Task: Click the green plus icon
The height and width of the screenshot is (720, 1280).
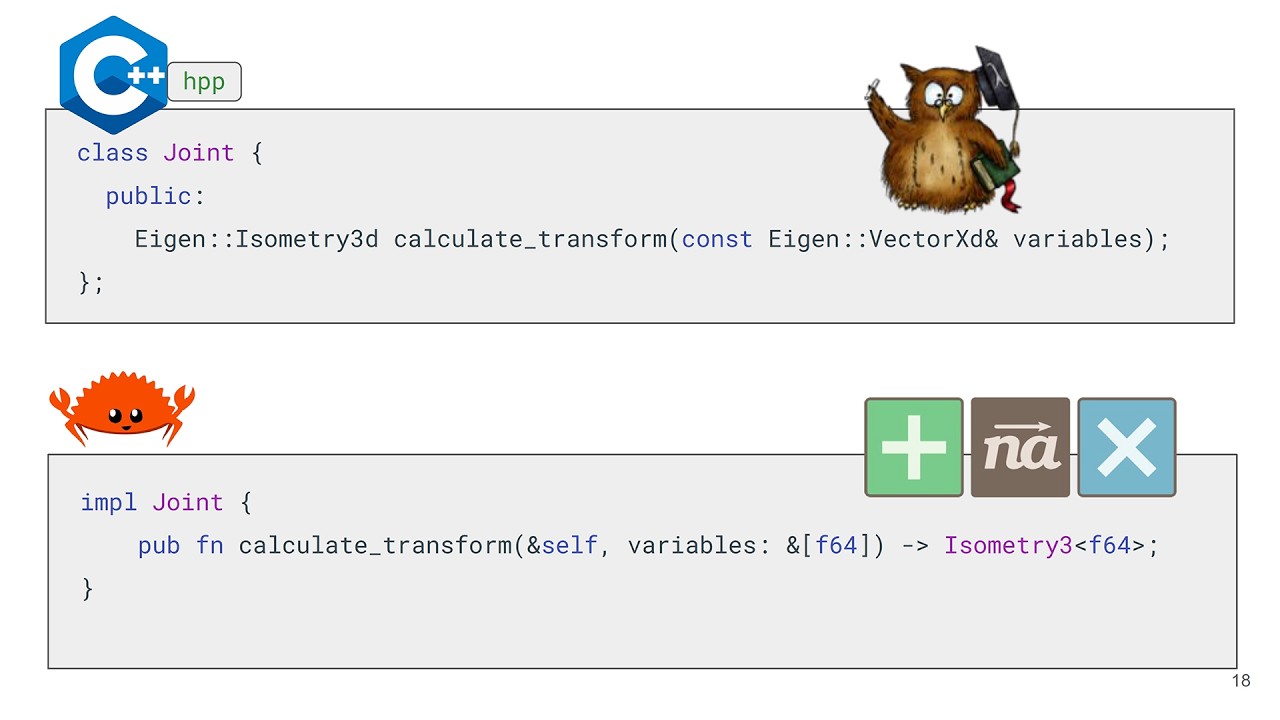Action: coord(914,447)
